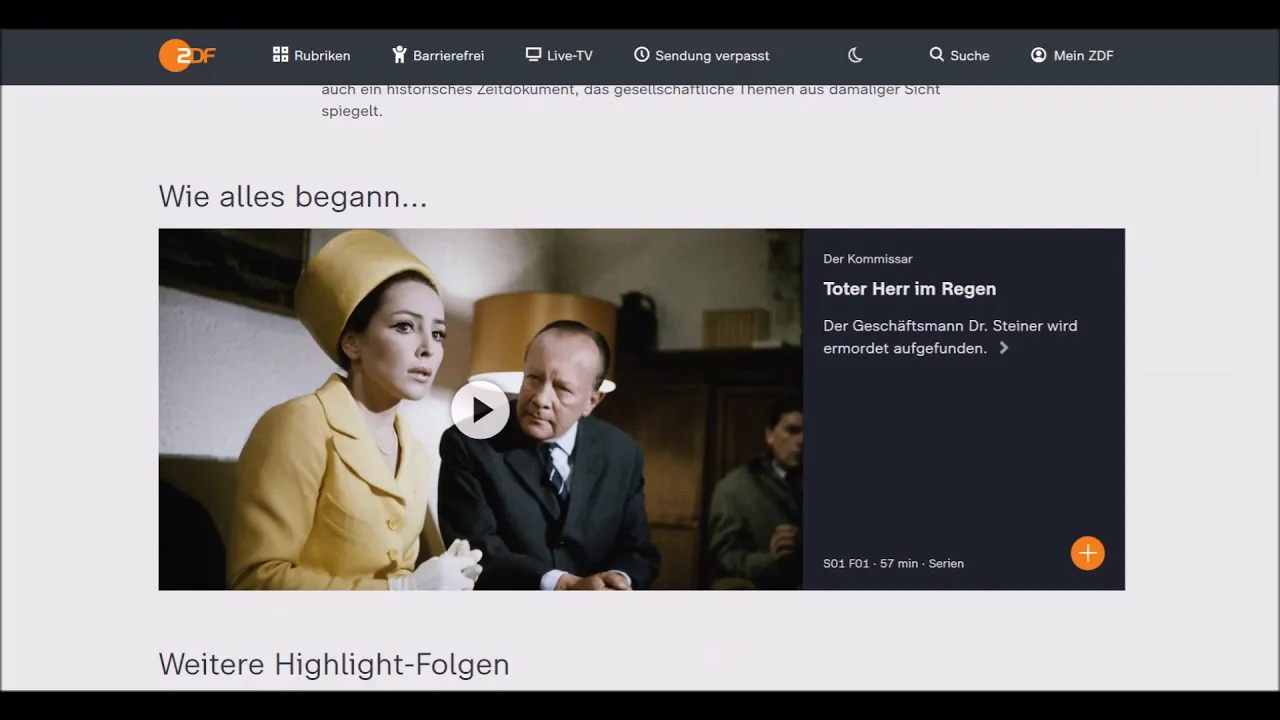Click the episode thumbnail image
The width and height of the screenshot is (1280, 720).
point(480,409)
